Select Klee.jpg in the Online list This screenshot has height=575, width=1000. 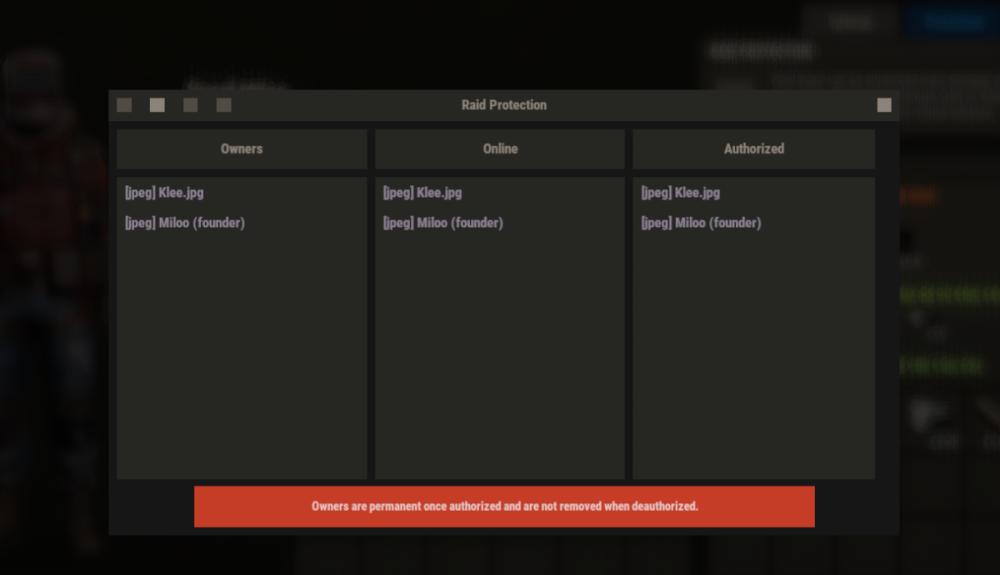(422, 193)
